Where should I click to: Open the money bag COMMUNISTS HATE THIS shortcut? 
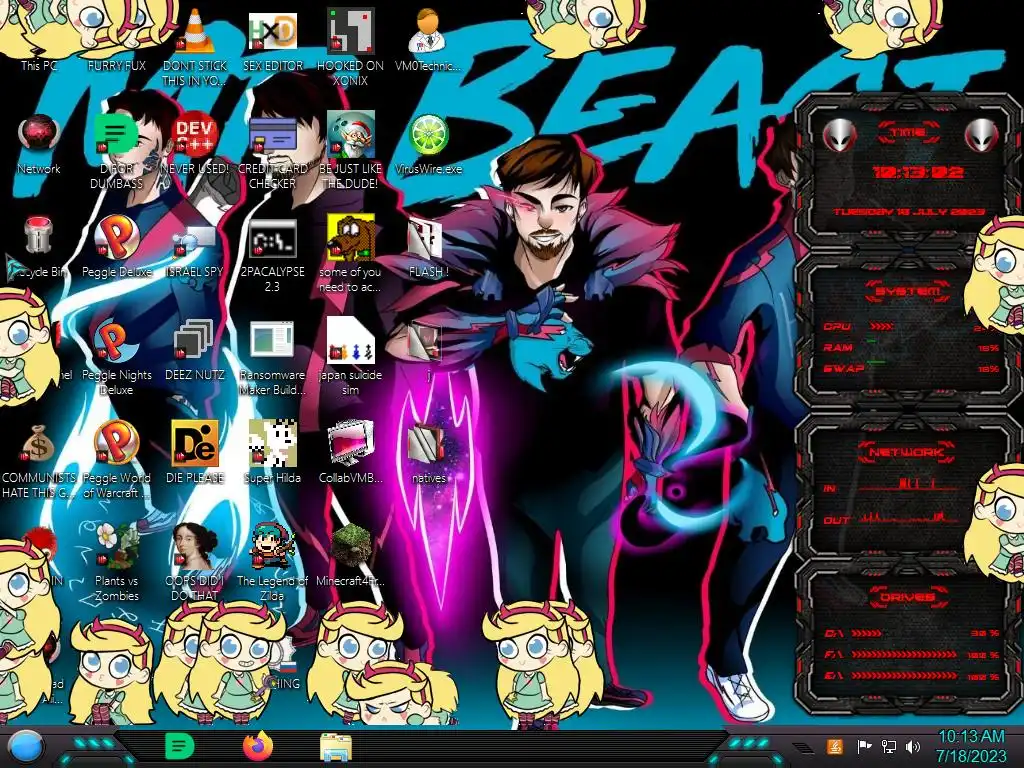39,461
